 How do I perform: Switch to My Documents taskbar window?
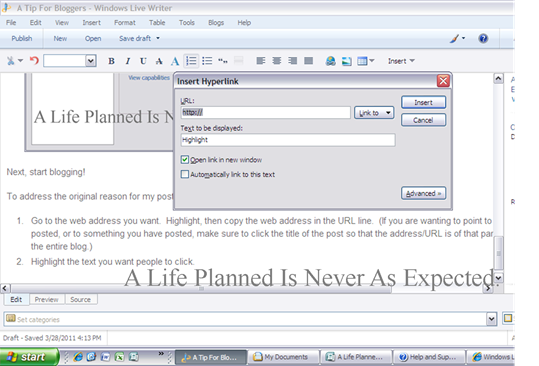point(284,357)
